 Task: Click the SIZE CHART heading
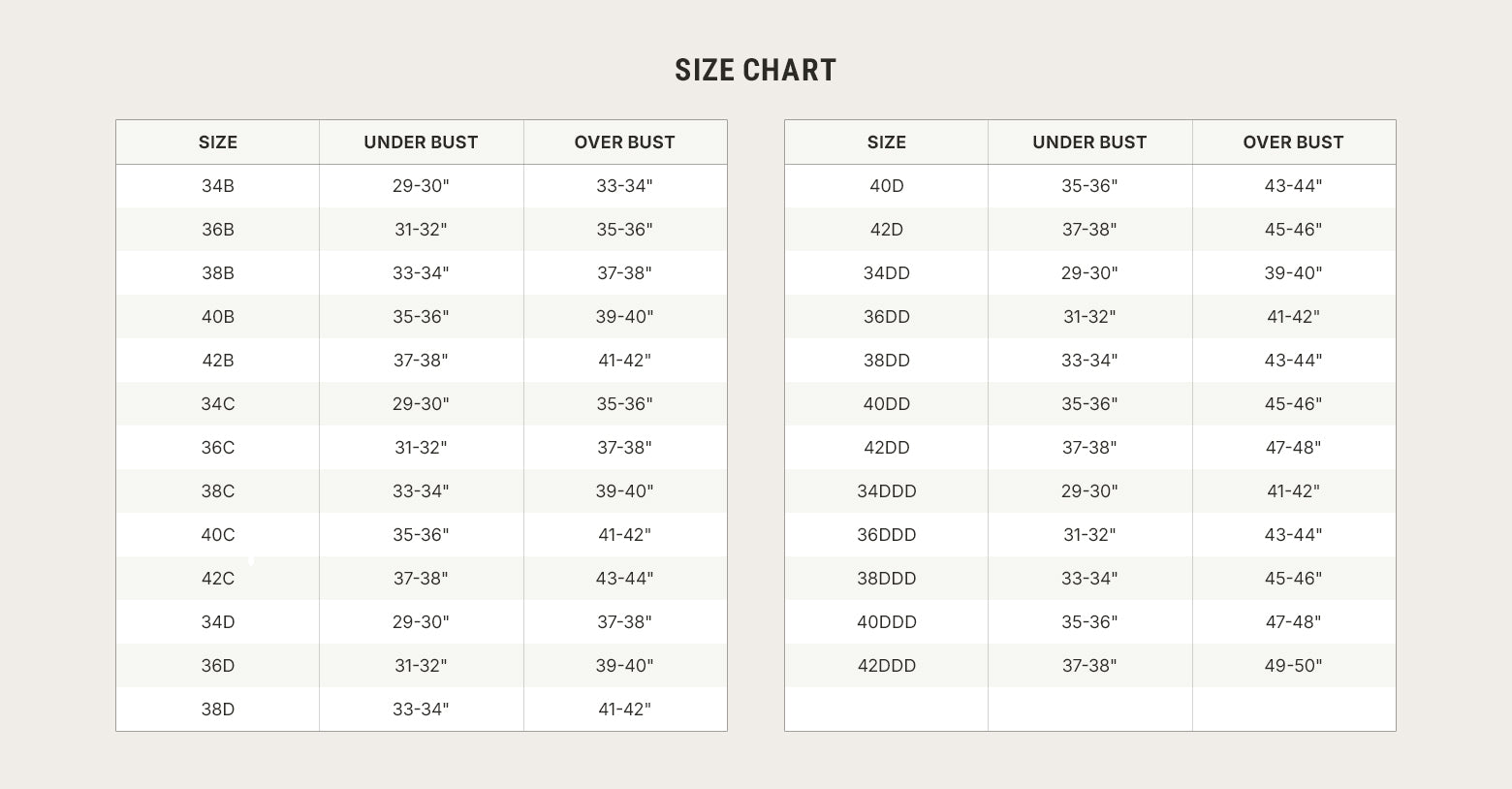[x=755, y=71]
